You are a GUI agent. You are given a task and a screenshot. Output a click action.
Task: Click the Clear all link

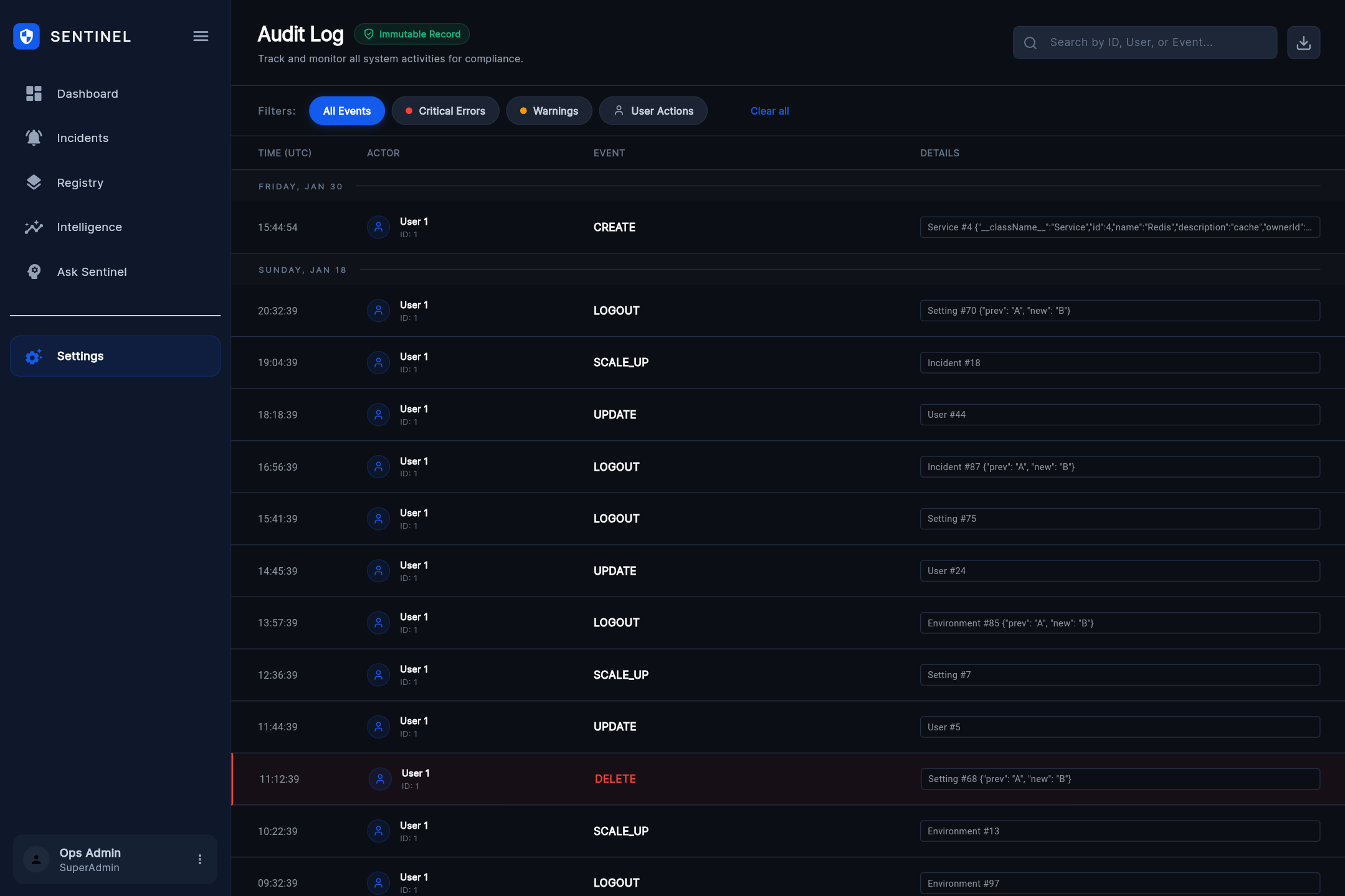769,111
